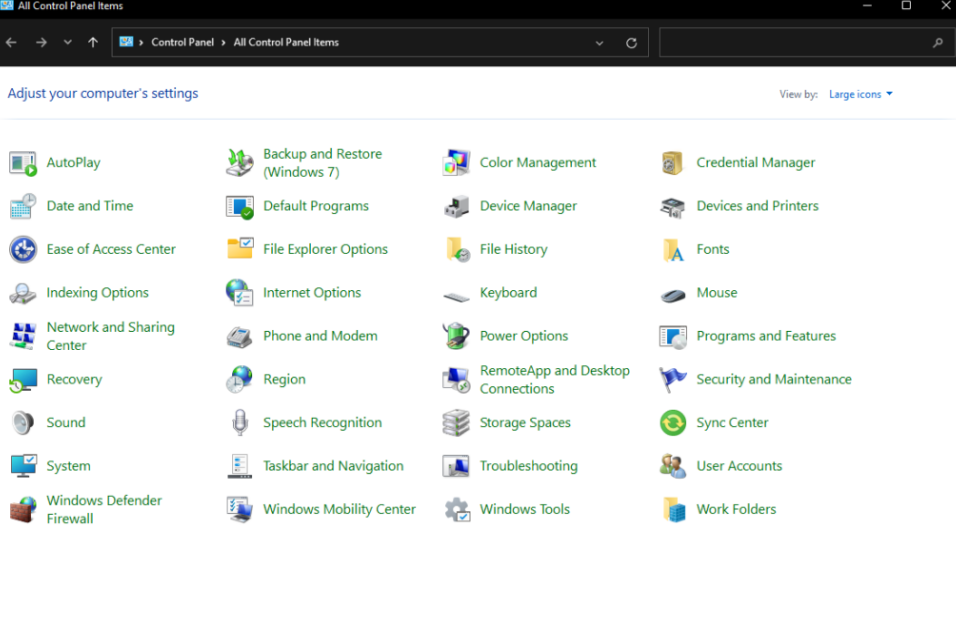This screenshot has height=627, width=956.
Task: Open the Programs and Features link
Action: 765,336
